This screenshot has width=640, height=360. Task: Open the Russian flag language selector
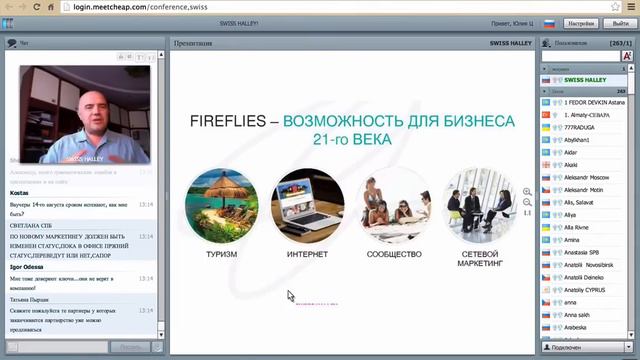tap(549, 24)
